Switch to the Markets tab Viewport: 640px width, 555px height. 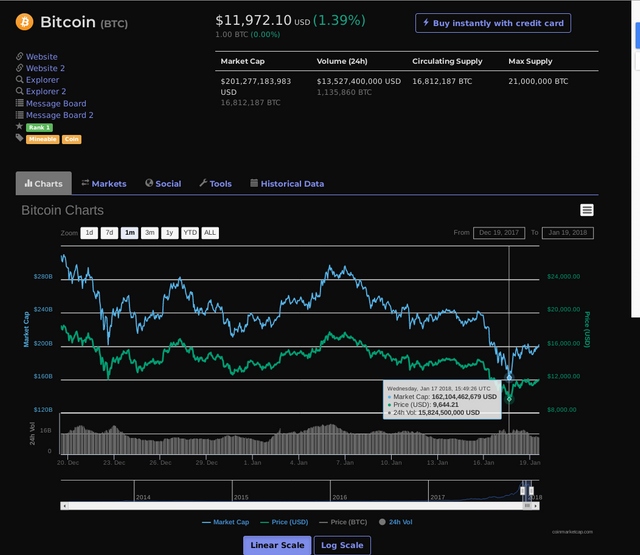pos(104,184)
